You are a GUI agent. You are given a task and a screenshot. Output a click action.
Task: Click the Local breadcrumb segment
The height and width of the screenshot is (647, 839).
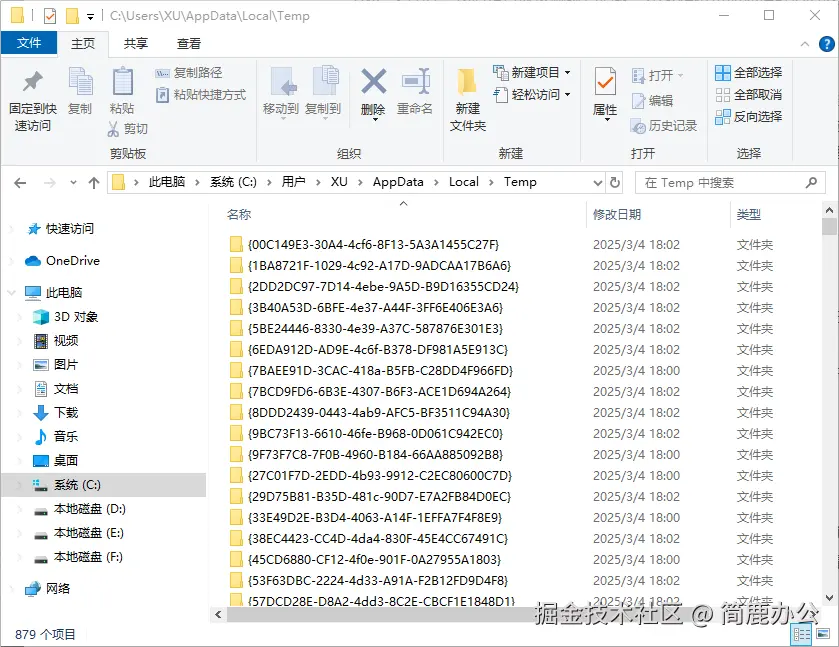point(464,182)
